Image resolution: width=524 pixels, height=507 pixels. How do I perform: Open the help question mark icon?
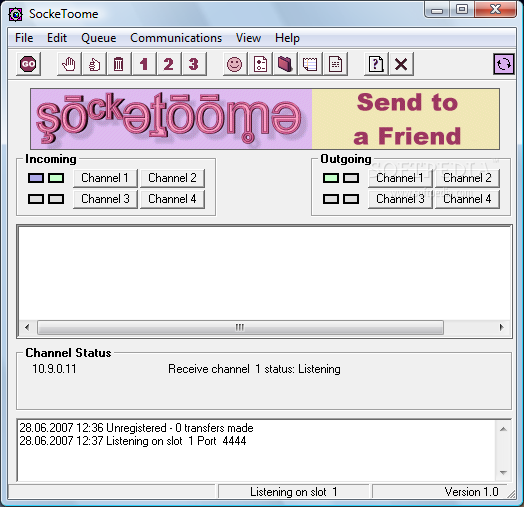point(376,64)
